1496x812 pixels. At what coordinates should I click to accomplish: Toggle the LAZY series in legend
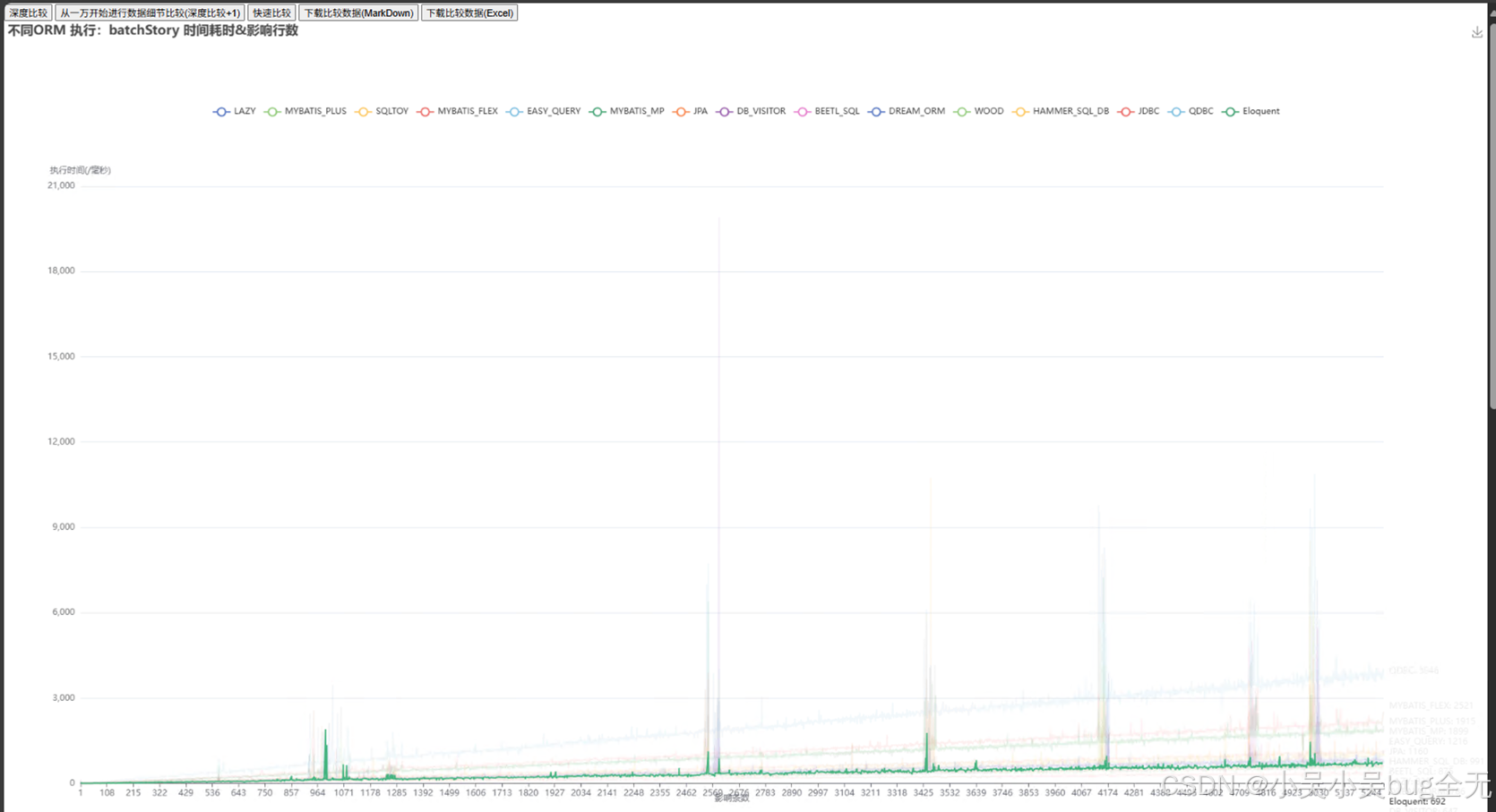pos(235,111)
